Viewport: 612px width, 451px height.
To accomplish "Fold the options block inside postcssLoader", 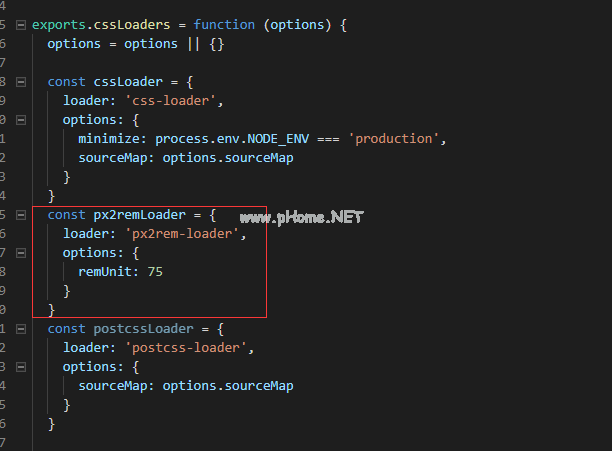I will click(x=21, y=367).
